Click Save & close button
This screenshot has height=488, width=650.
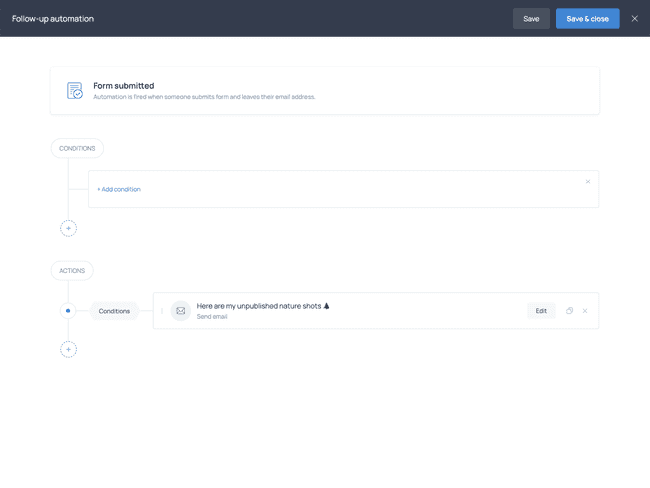pos(587,19)
